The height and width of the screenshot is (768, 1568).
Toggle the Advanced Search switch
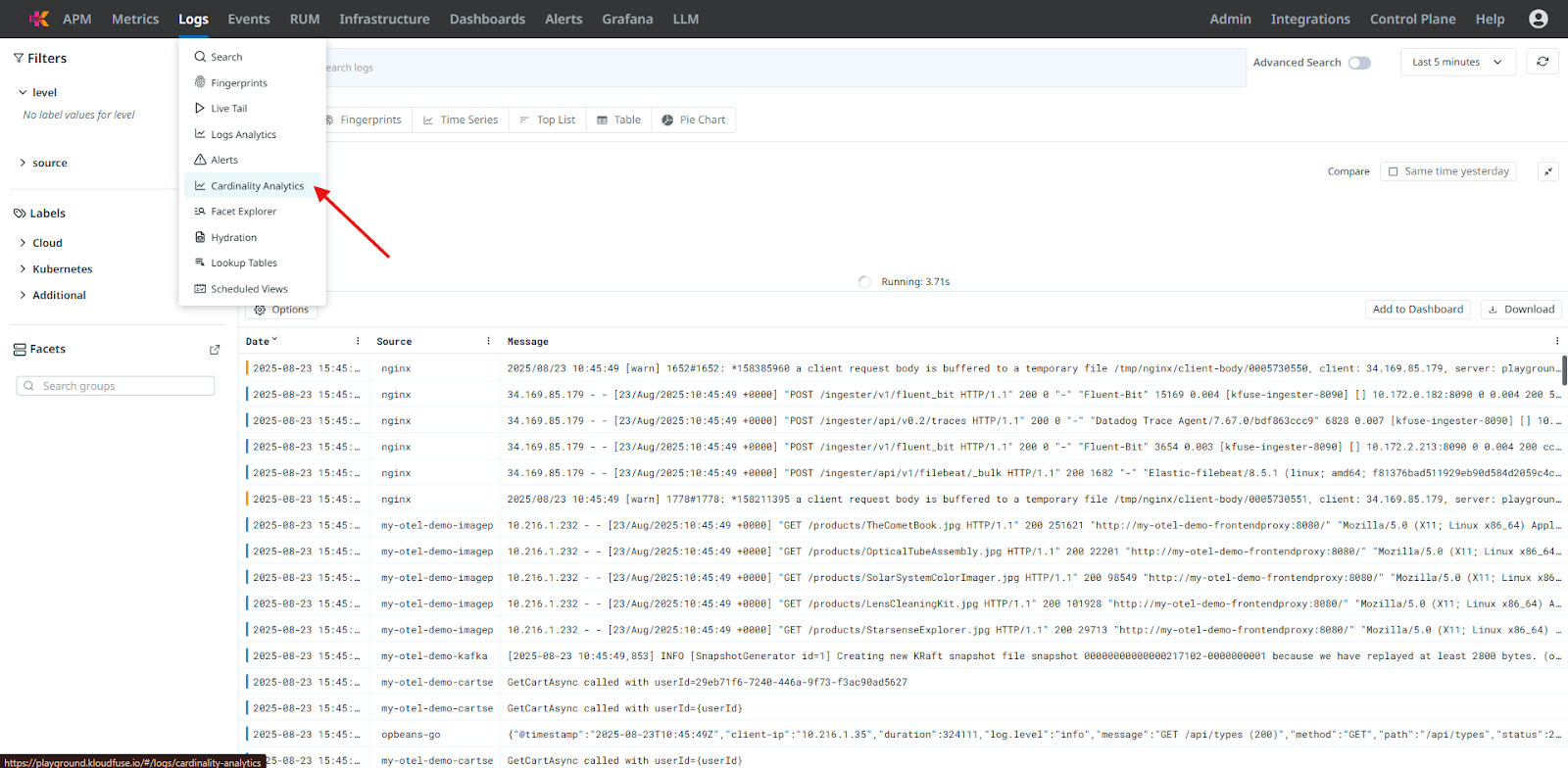pos(1359,63)
